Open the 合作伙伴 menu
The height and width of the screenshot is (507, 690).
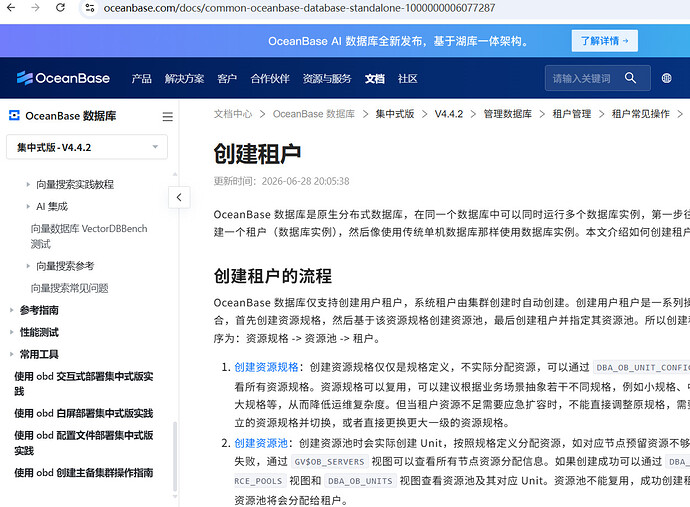tap(270, 78)
